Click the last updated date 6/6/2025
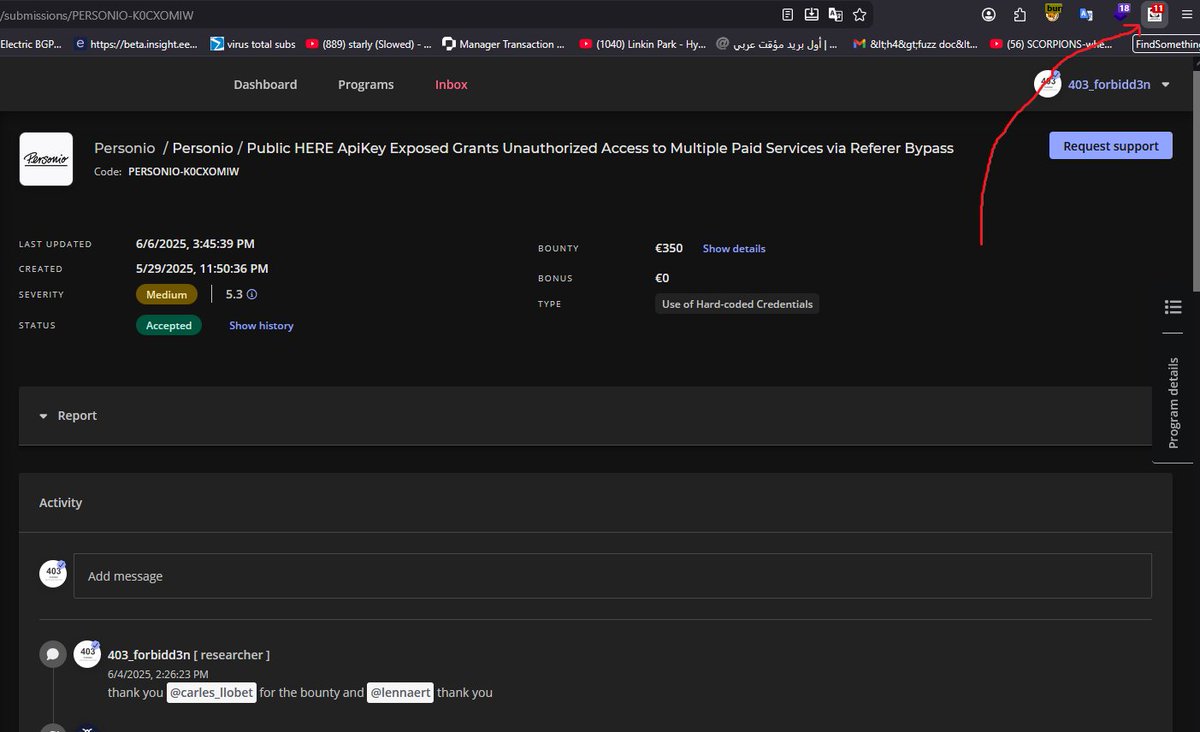The image size is (1200, 732). tap(195, 243)
